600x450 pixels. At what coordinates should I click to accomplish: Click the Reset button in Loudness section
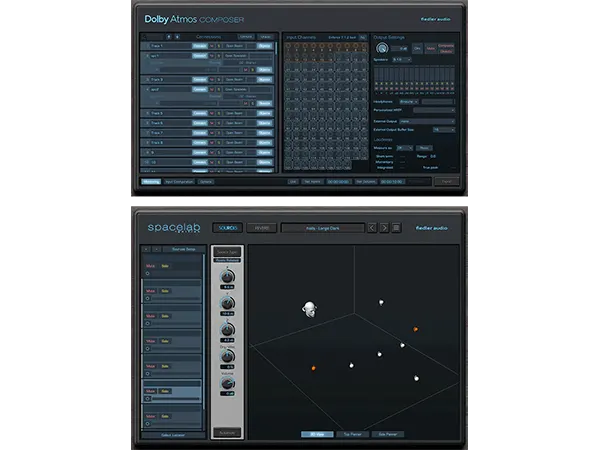pyautogui.click(x=424, y=148)
